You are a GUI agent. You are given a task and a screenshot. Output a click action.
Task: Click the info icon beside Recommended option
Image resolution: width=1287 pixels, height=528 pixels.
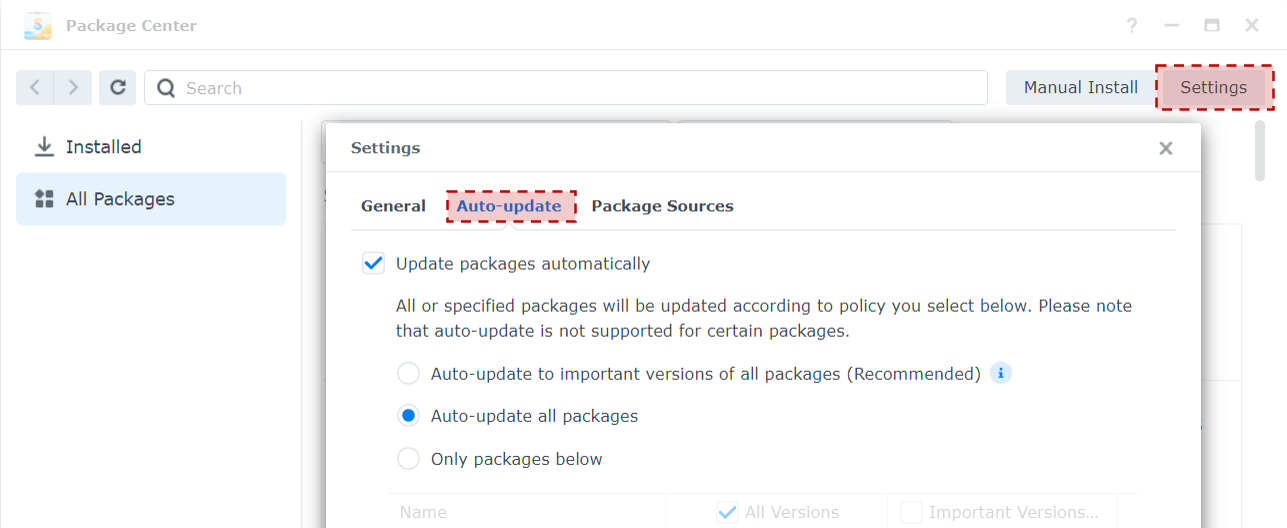[x=1001, y=373]
